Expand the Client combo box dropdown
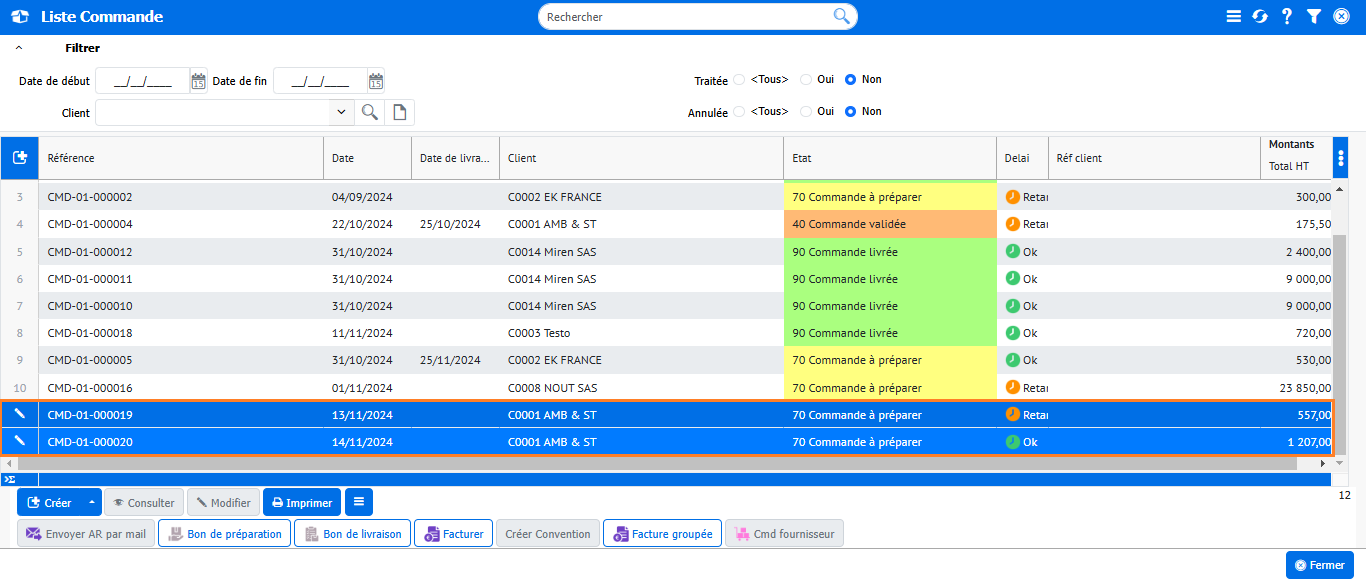Image resolution: width=1366 pixels, height=584 pixels. pos(341,112)
